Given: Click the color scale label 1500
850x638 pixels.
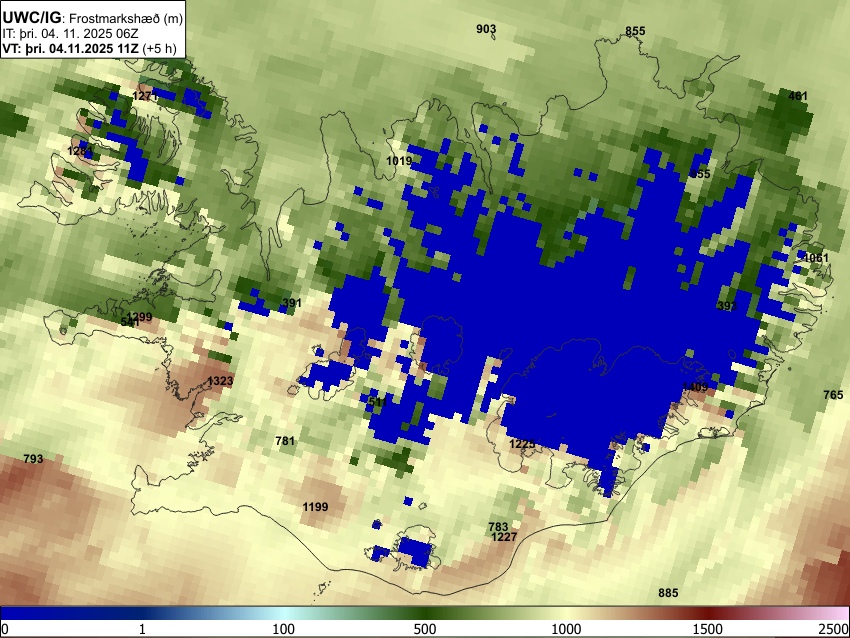Looking at the screenshot, I should point(708,629).
